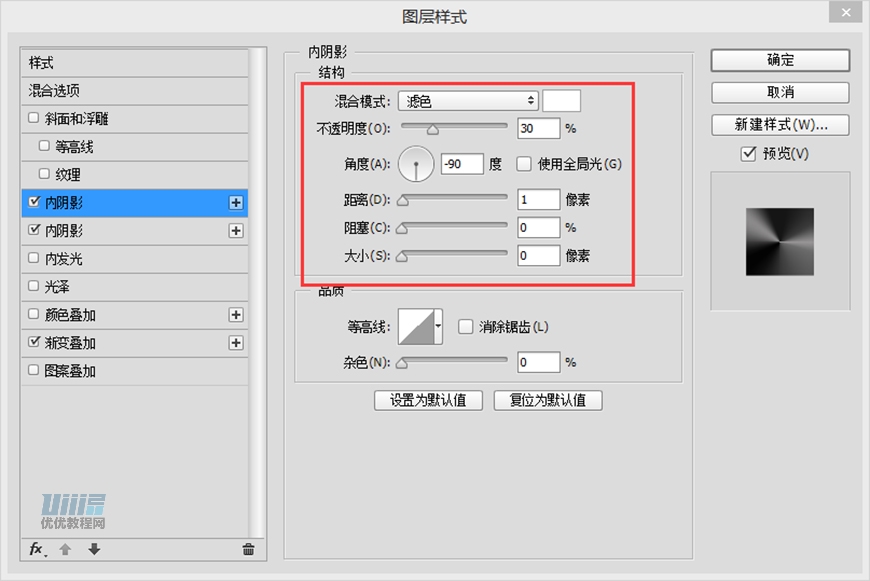Enable 等高线 sub-option checkbox
Viewport: 870px width, 581px height.
point(44,146)
